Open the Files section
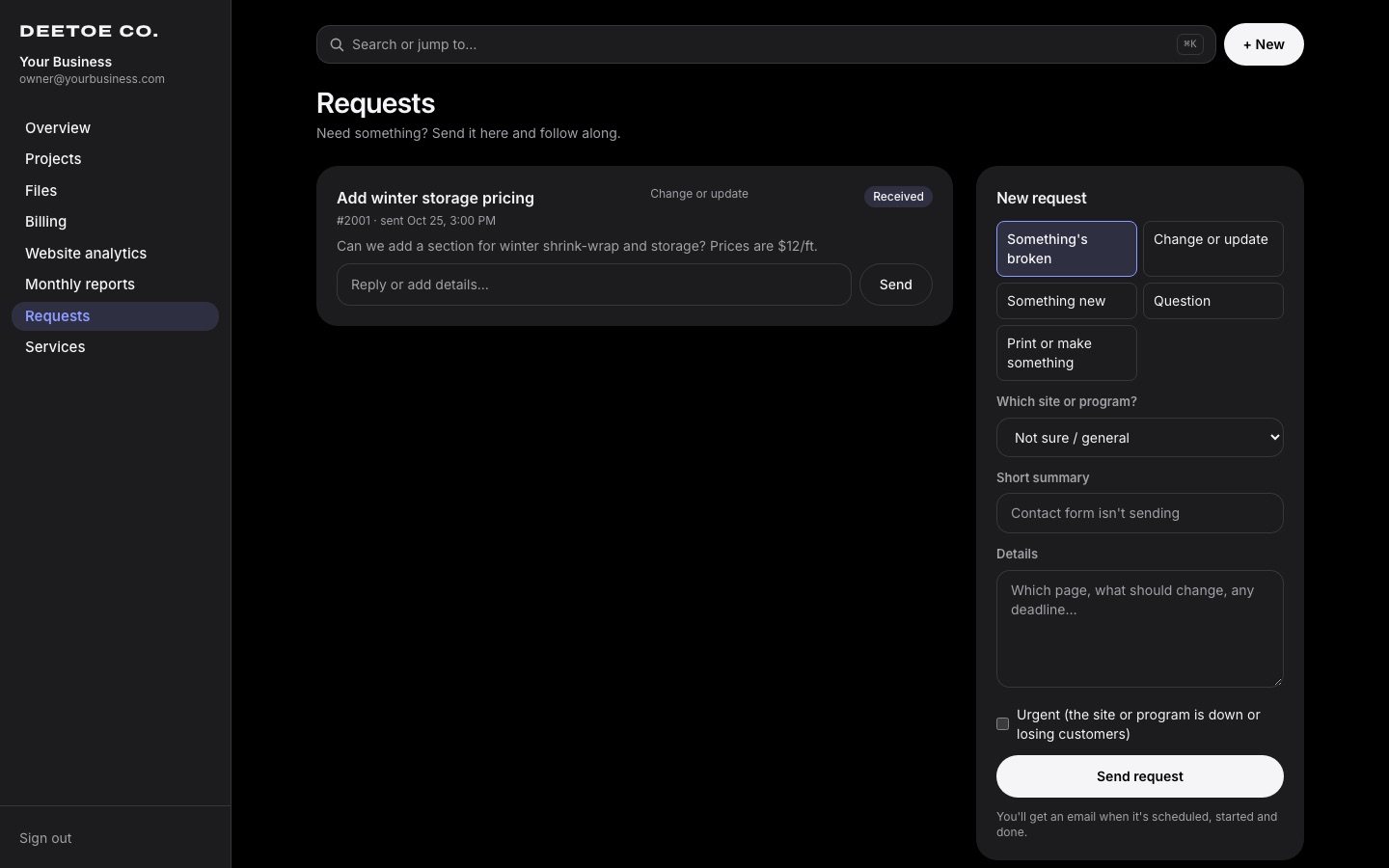 (115, 191)
